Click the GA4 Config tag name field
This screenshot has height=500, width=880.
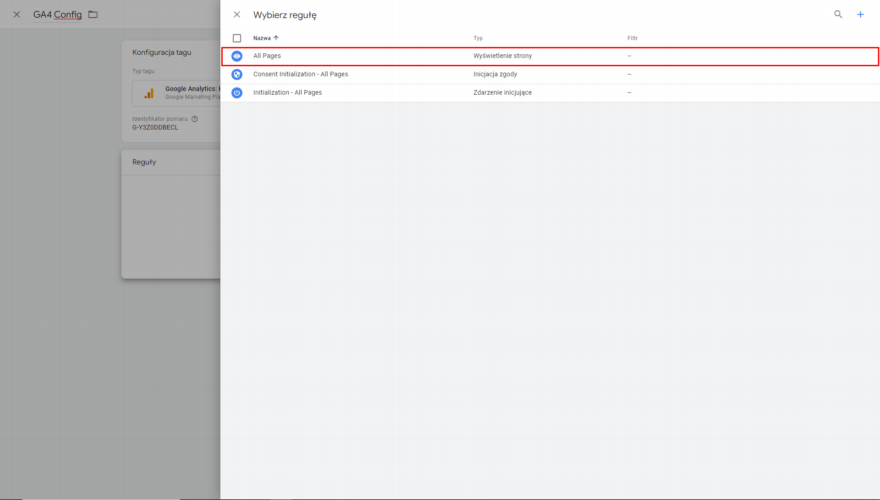click(x=57, y=15)
